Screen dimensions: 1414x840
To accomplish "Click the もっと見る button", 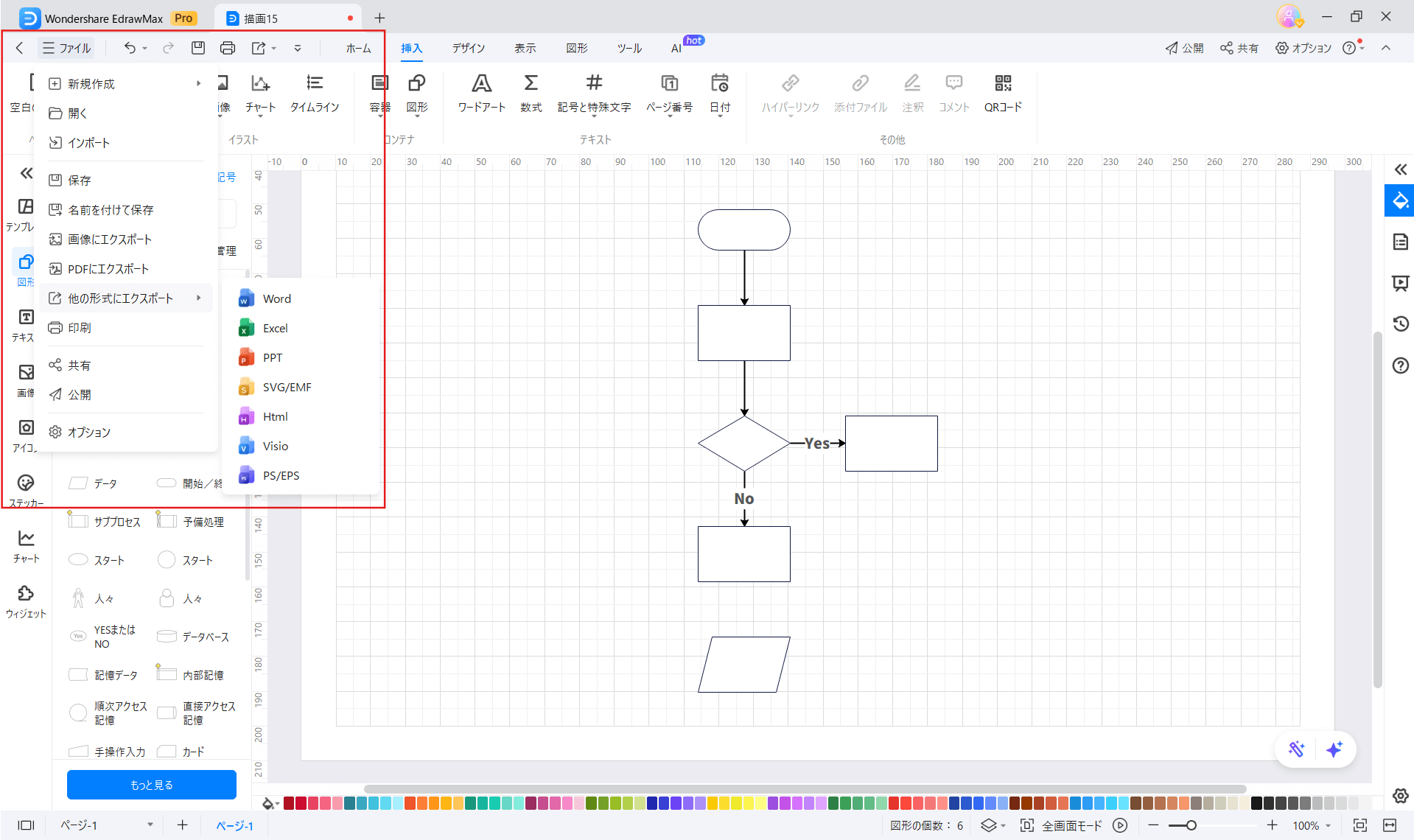I will pyautogui.click(x=152, y=785).
